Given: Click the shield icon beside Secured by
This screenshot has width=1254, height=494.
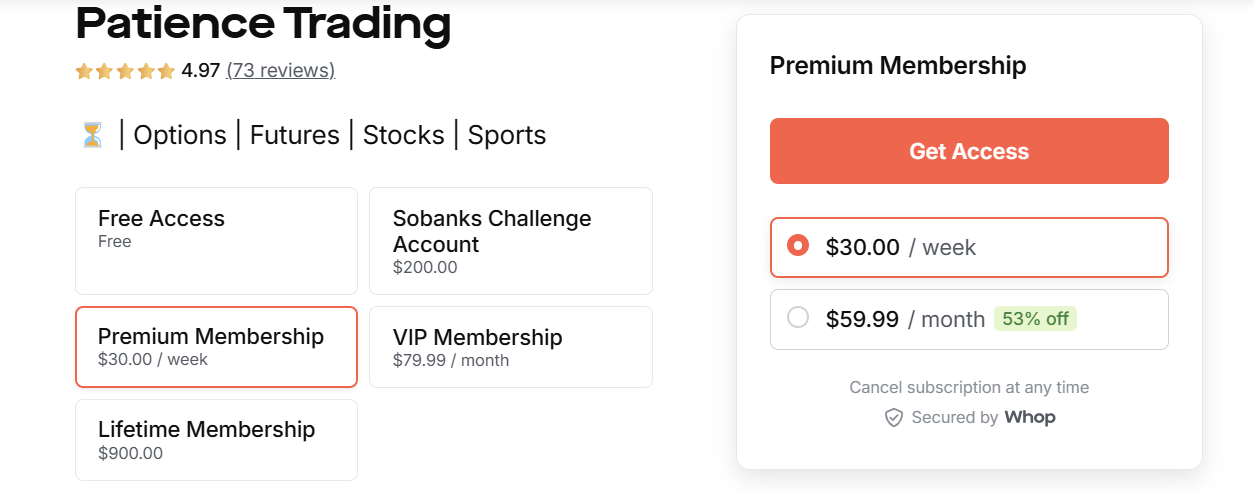Looking at the screenshot, I should (894, 418).
